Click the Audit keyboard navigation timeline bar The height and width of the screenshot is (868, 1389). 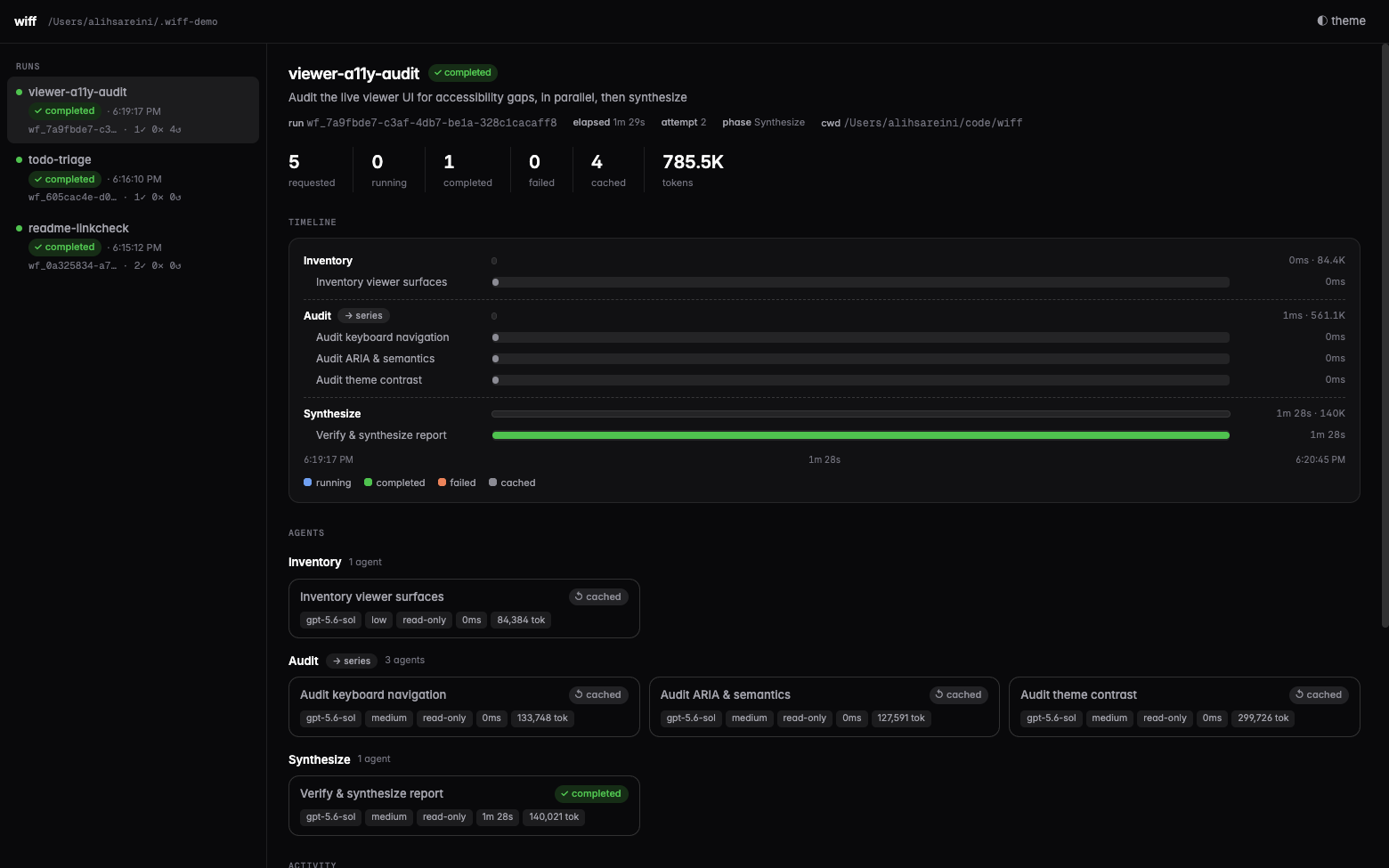(861, 337)
